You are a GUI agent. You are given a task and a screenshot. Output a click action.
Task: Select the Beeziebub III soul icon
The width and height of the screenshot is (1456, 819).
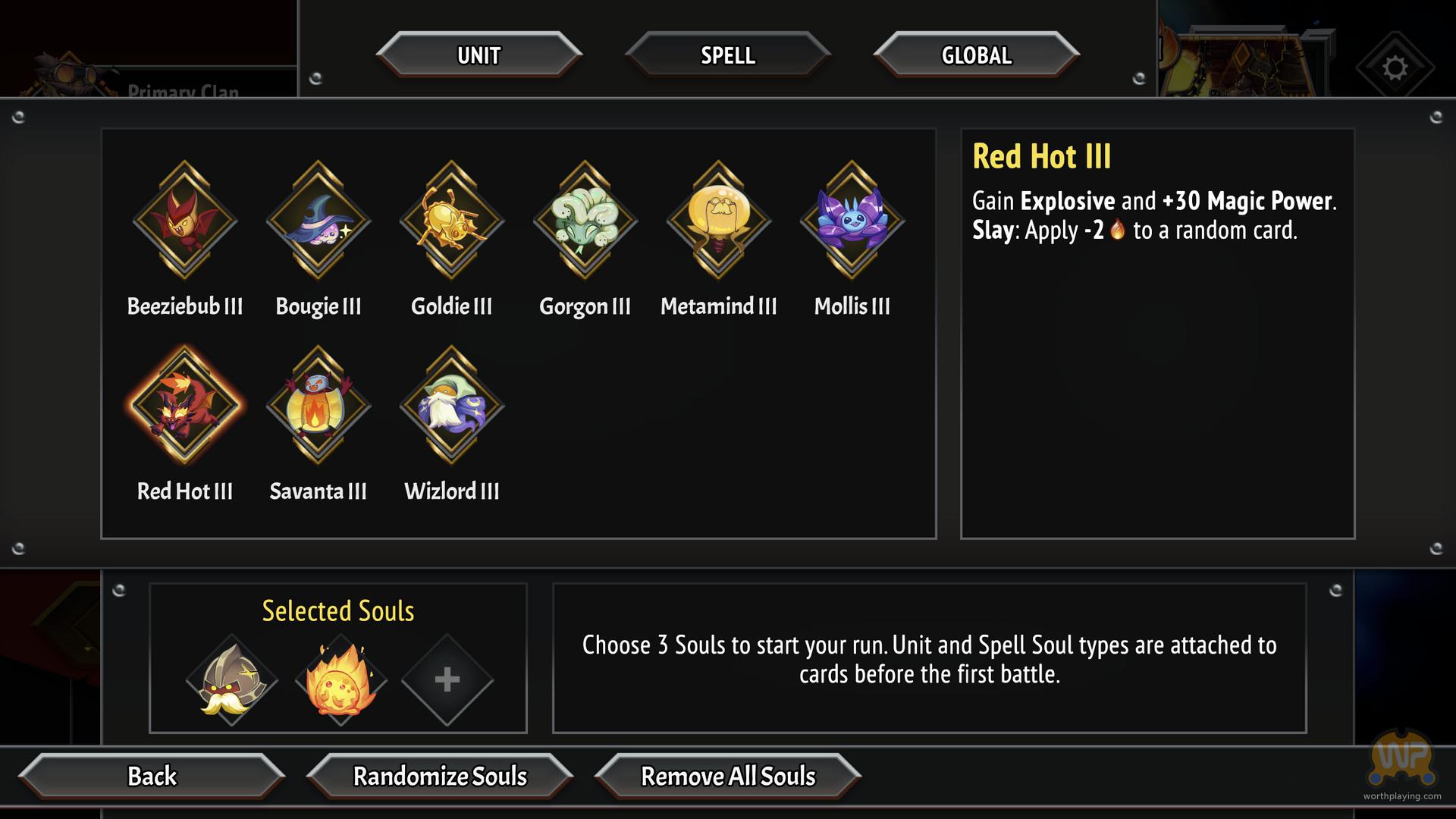coord(185,221)
